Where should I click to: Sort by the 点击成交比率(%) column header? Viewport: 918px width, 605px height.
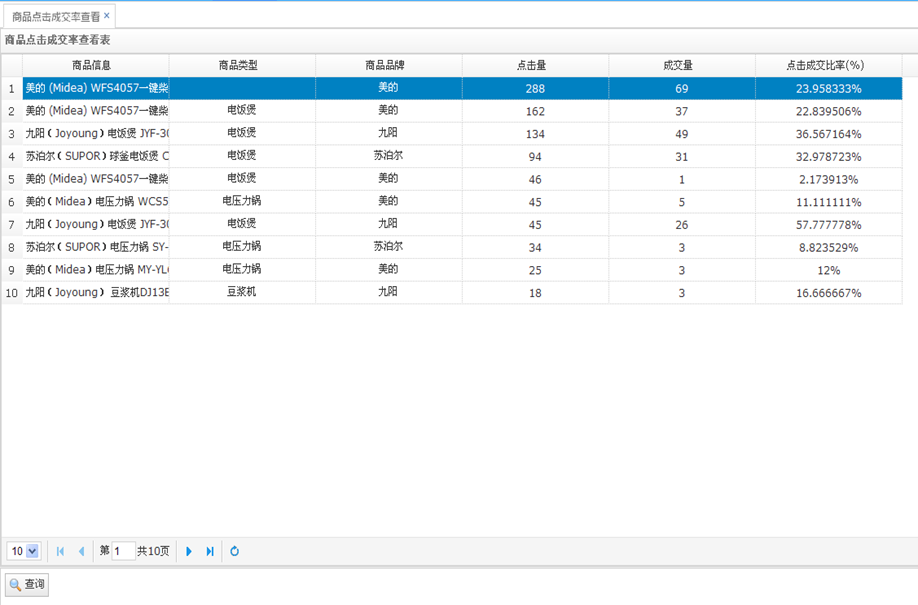828,65
